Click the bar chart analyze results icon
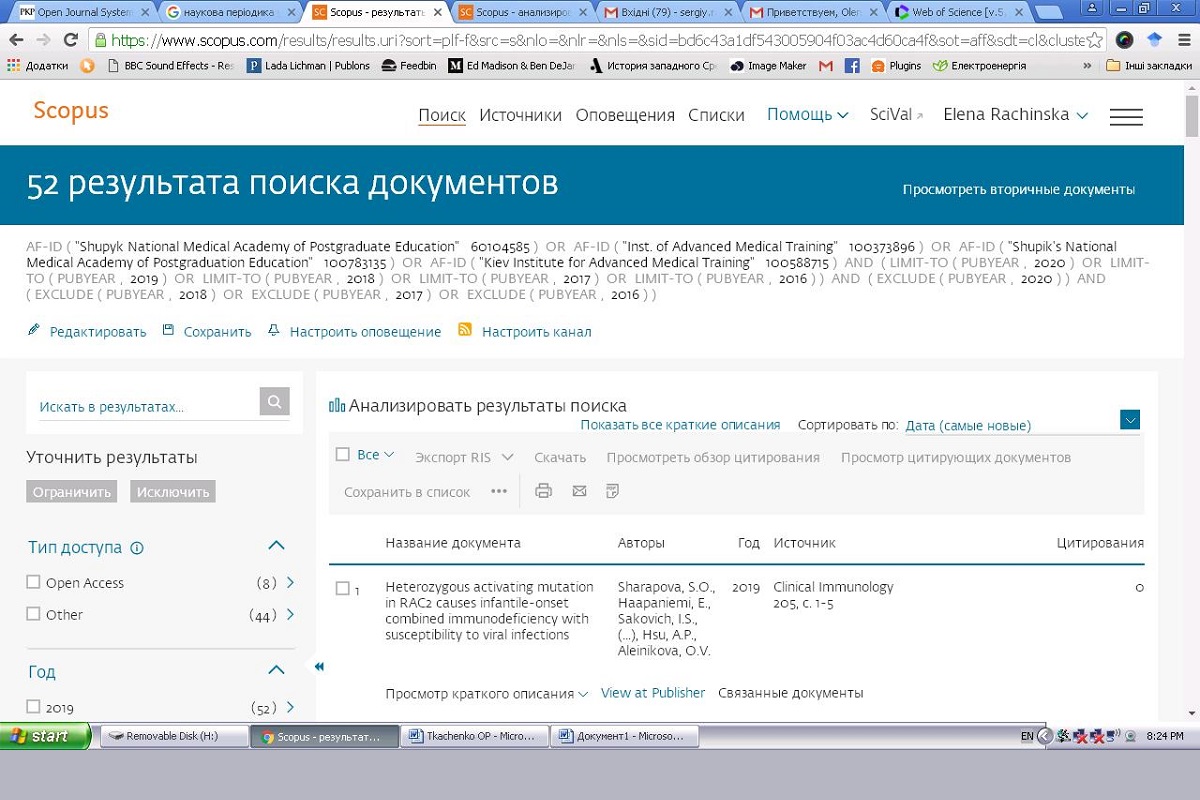This screenshot has height=800, width=1200. click(x=337, y=405)
